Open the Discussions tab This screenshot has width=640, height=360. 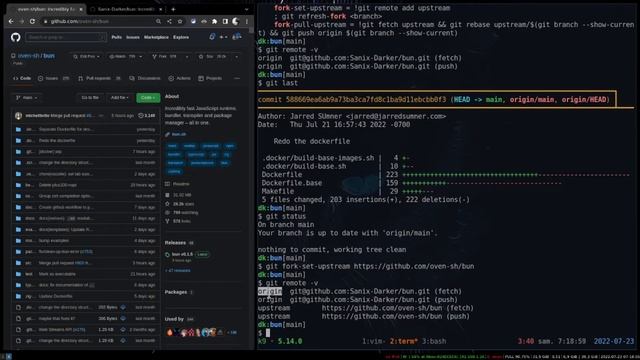145,78
